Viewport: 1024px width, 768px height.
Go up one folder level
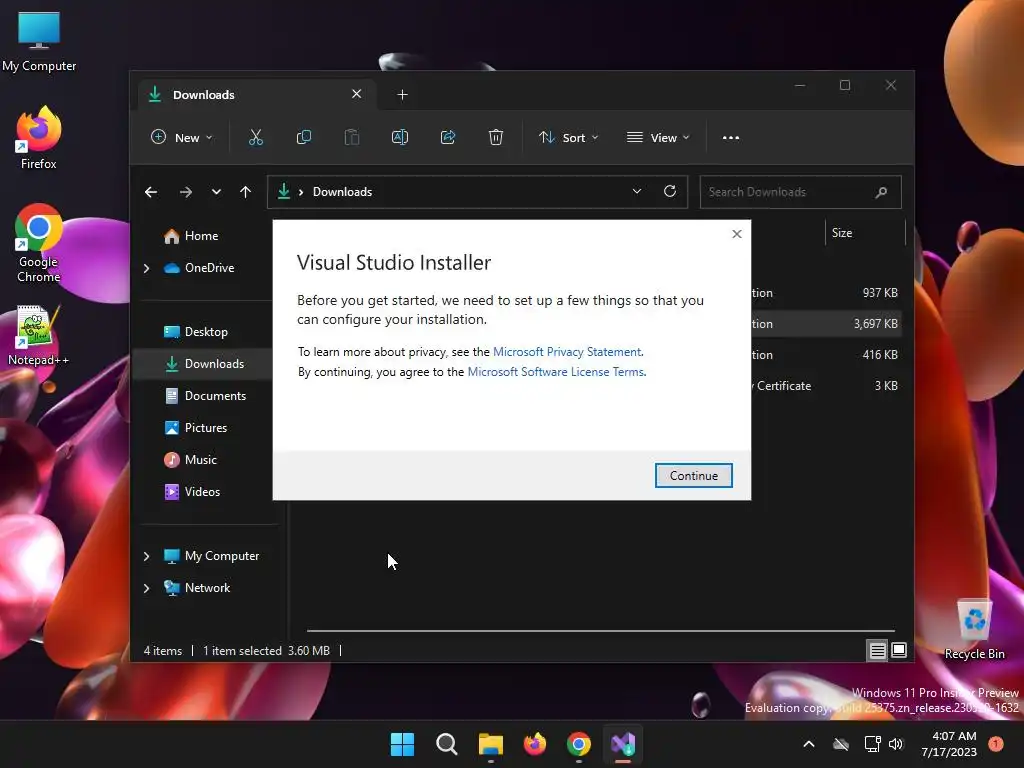pyautogui.click(x=246, y=192)
